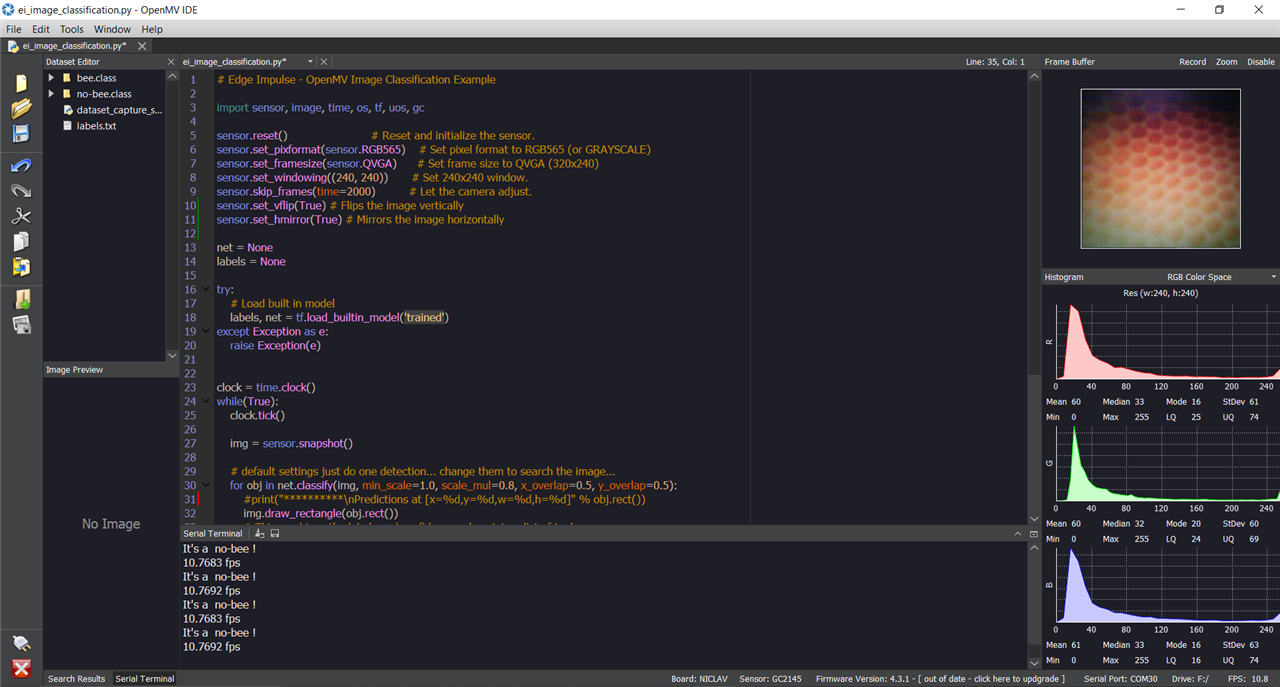Open the Edit menu
1280x687 pixels.
pyautogui.click(x=41, y=30)
